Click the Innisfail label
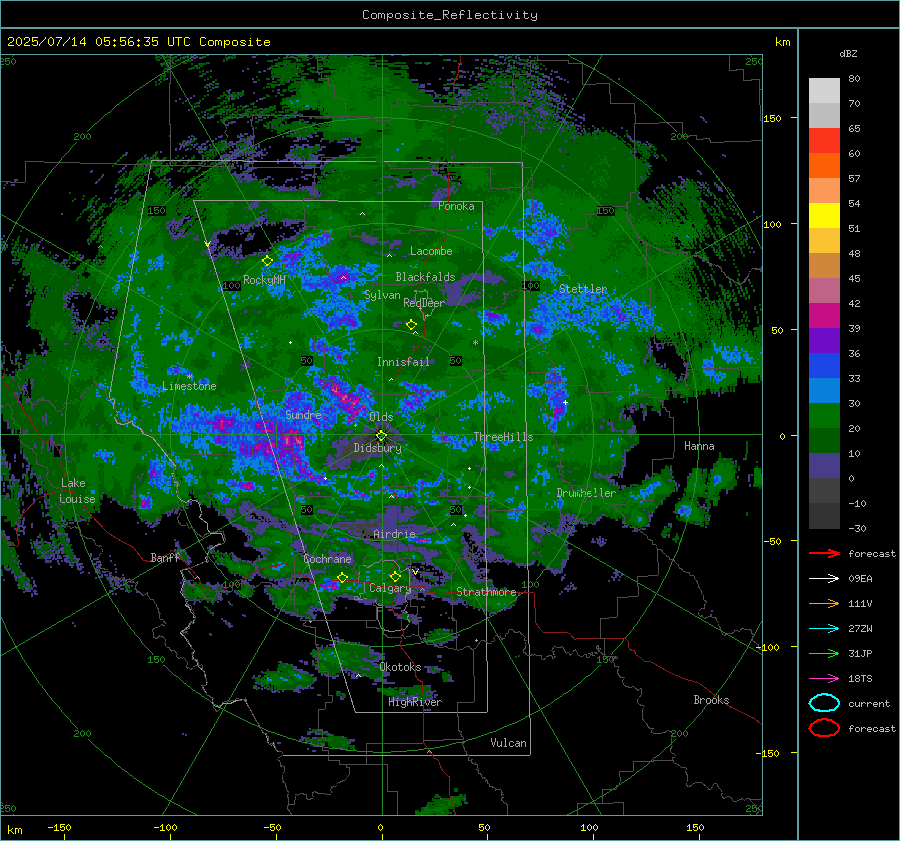 coord(403,362)
